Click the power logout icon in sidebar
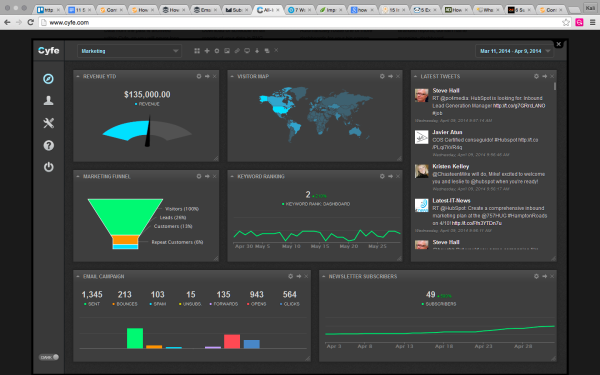 (x=48, y=167)
